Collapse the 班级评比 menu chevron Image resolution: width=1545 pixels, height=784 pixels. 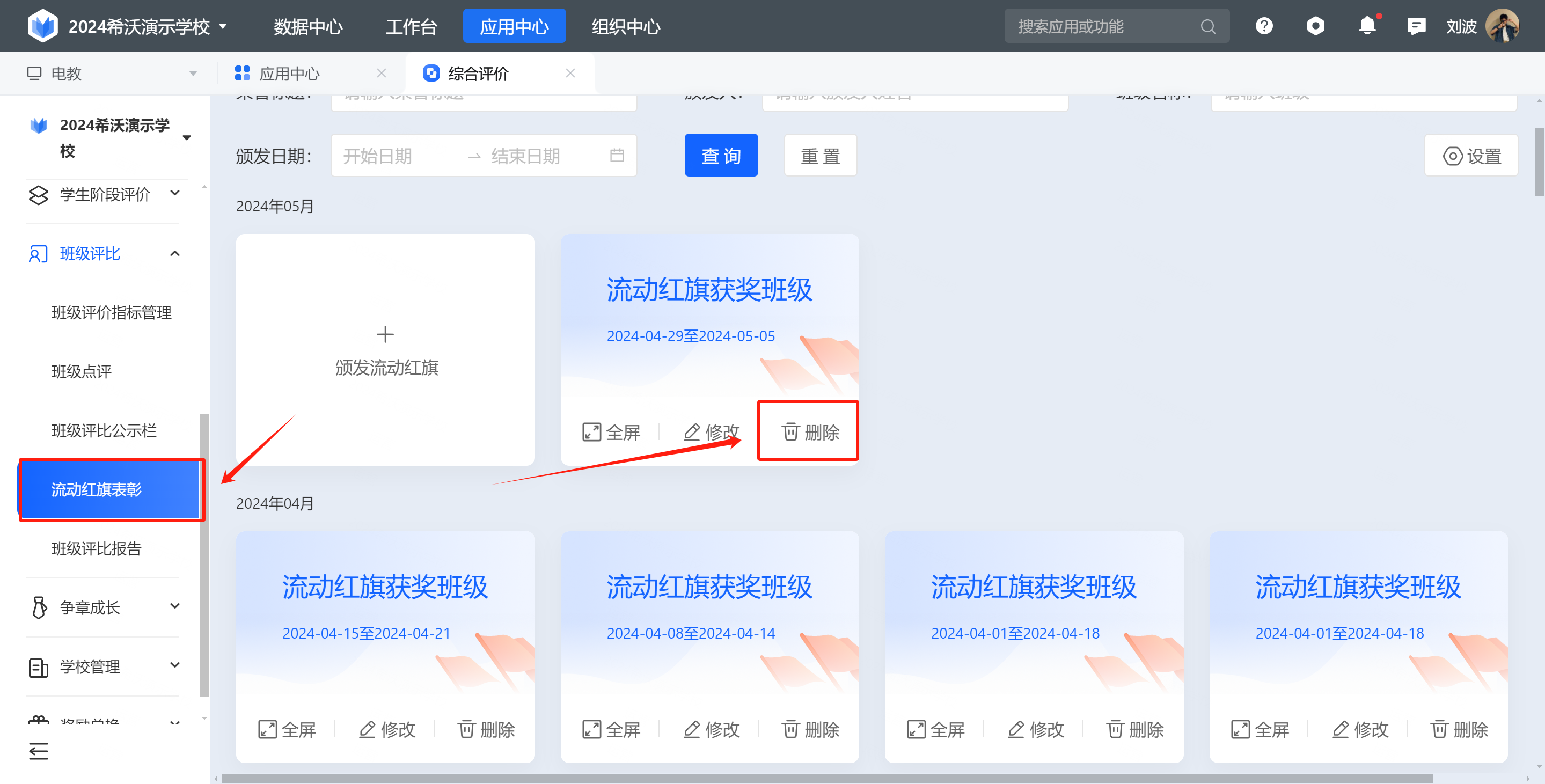[175, 253]
